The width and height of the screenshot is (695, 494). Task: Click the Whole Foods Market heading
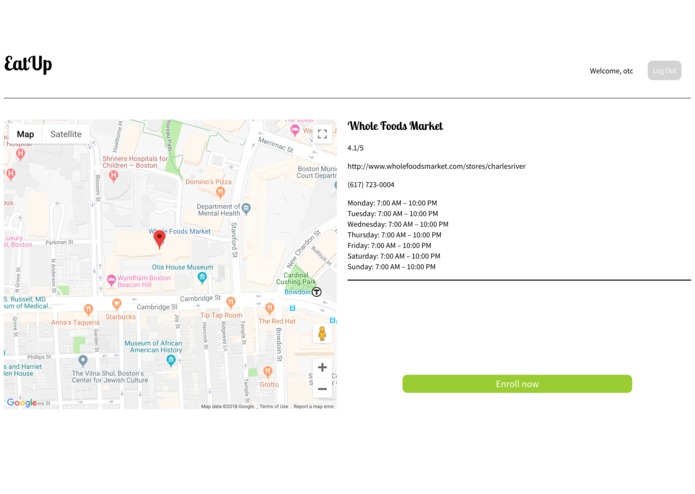pyautogui.click(x=395, y=126)
